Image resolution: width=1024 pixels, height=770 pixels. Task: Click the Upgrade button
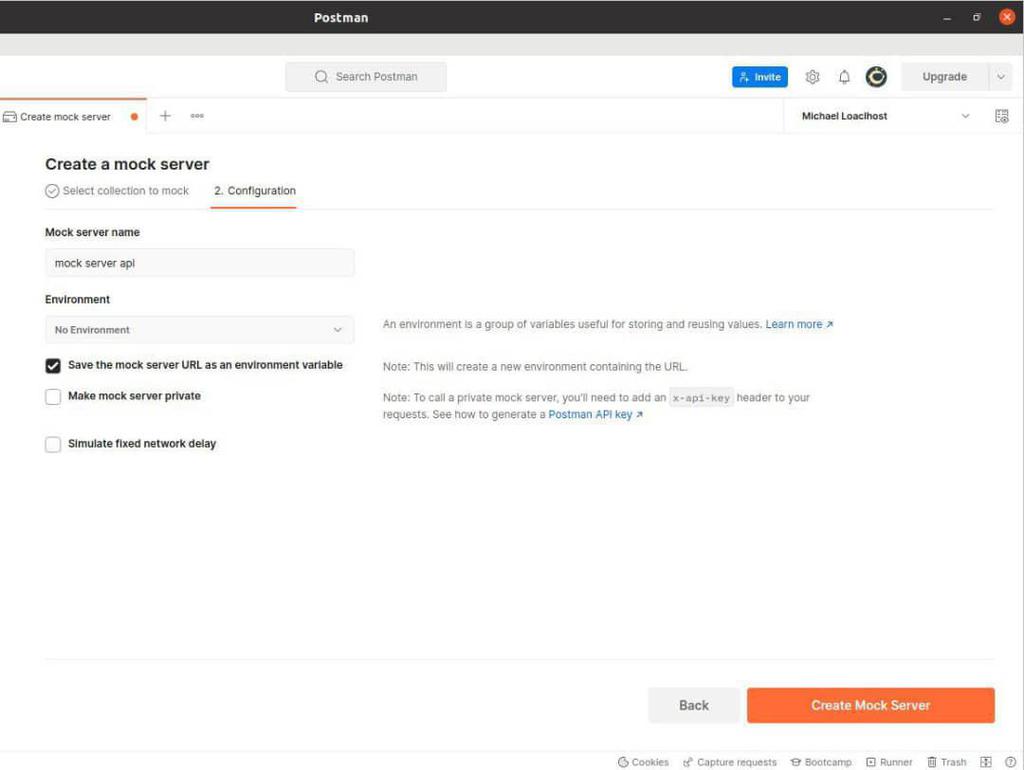pos(944,77)
